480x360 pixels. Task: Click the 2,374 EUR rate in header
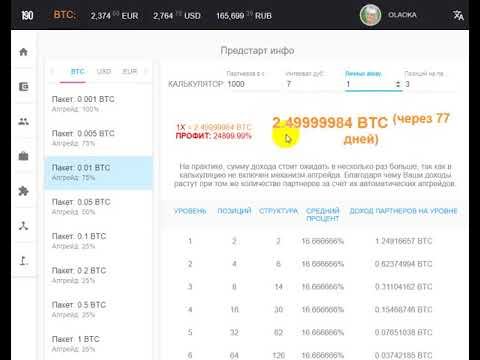point(114,15)
